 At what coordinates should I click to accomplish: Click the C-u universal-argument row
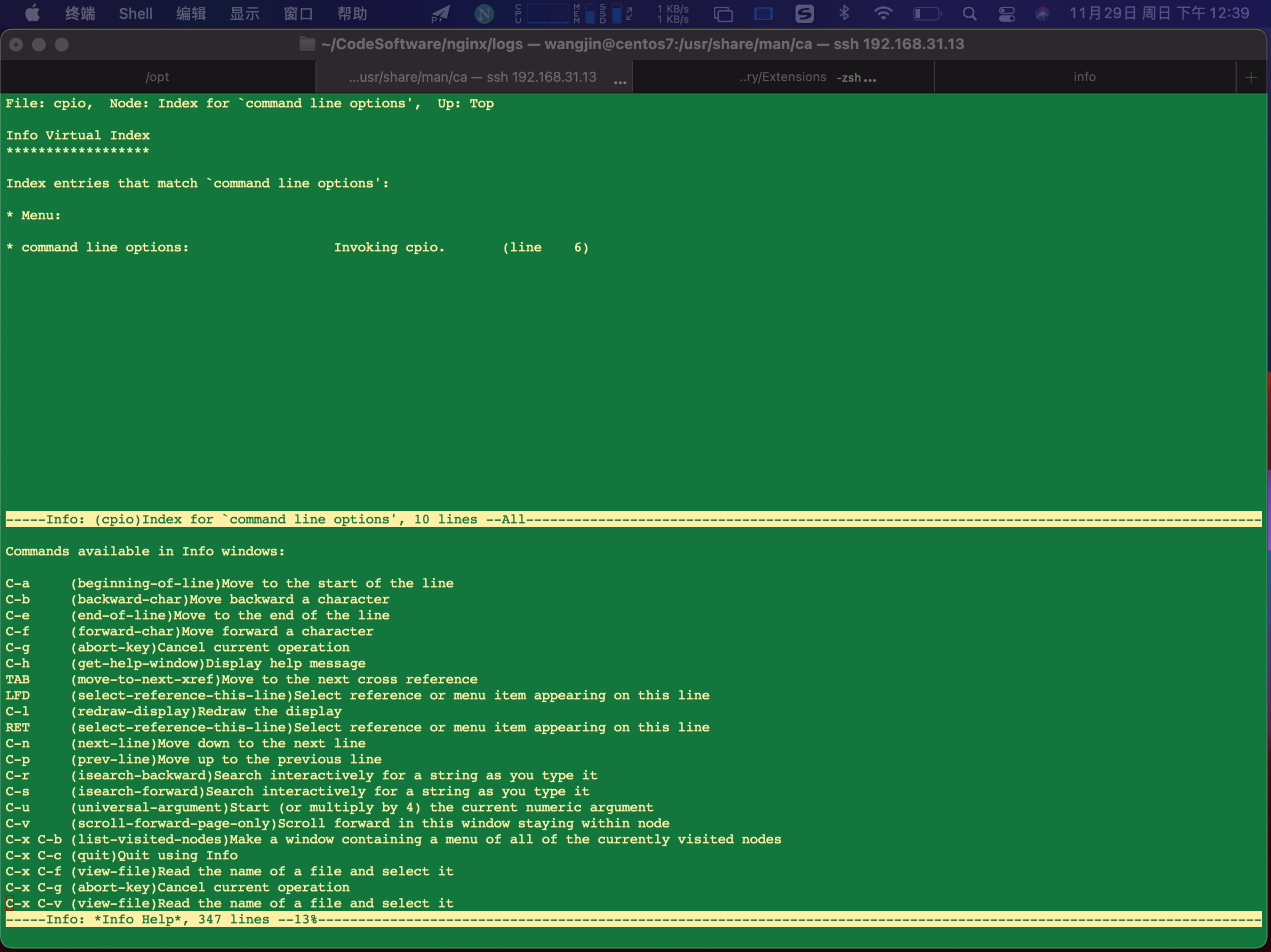(x=330, y=807)
